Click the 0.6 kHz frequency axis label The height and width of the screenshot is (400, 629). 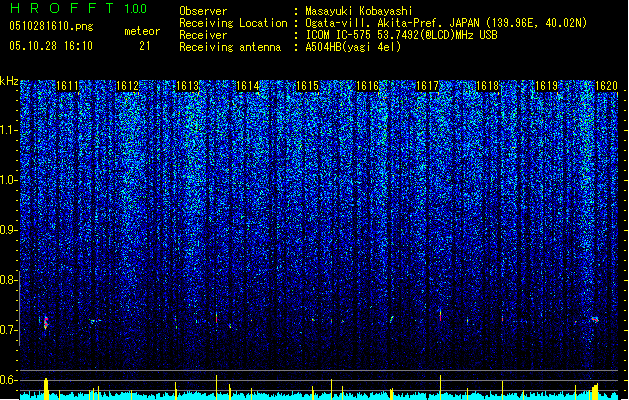click(x=8, y=380)
